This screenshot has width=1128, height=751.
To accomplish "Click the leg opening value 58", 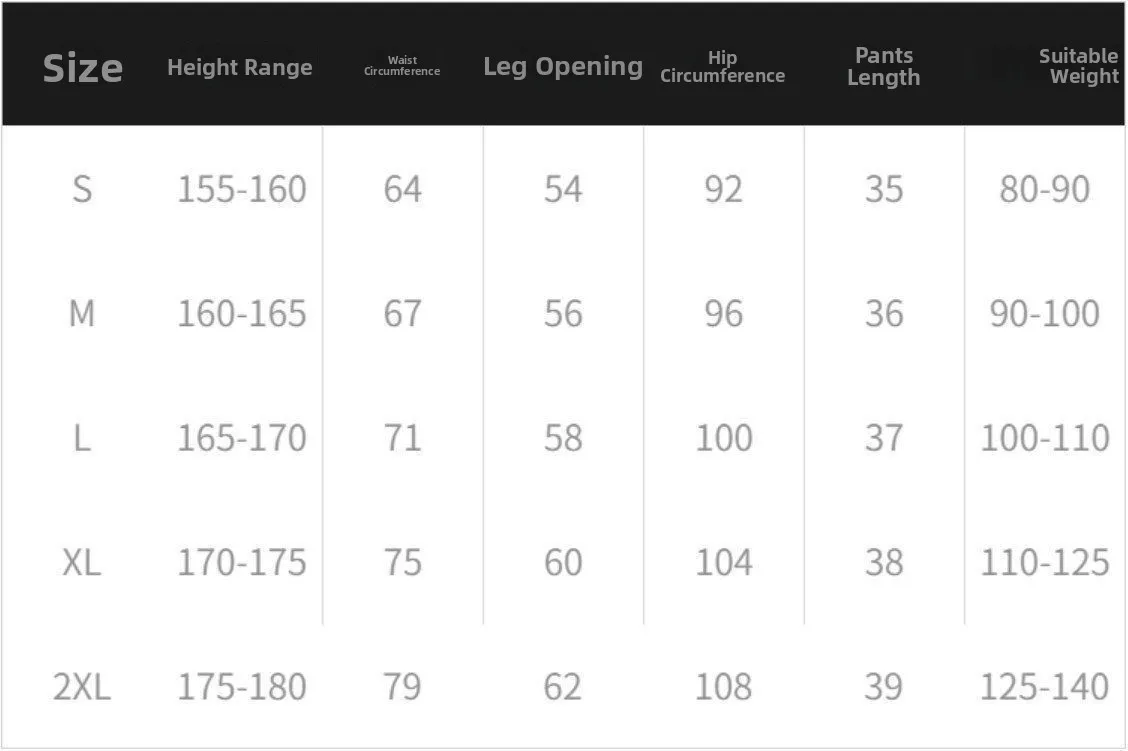I will 563,438.
